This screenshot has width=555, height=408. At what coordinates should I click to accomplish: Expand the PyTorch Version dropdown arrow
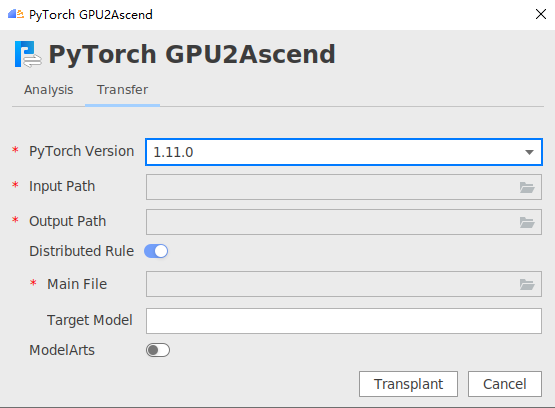click(529, 152)
